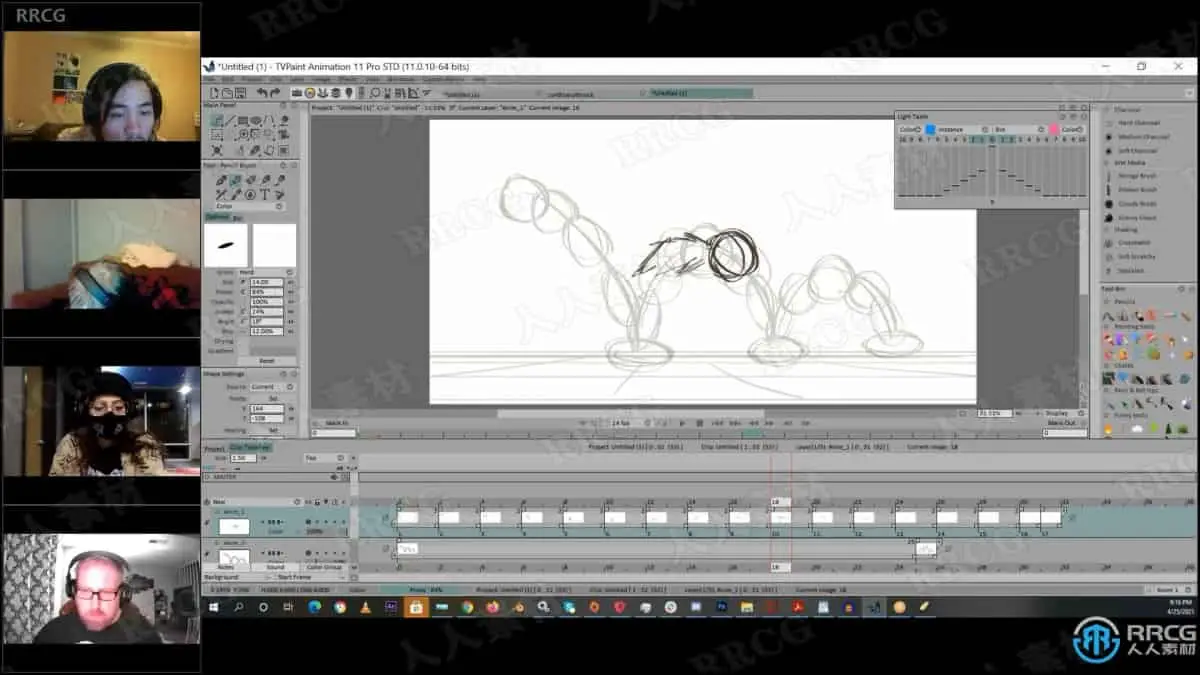The width and height of the screenshot is (1200, 675).
Task: Click the Notes button below layers
Action: 226,567
